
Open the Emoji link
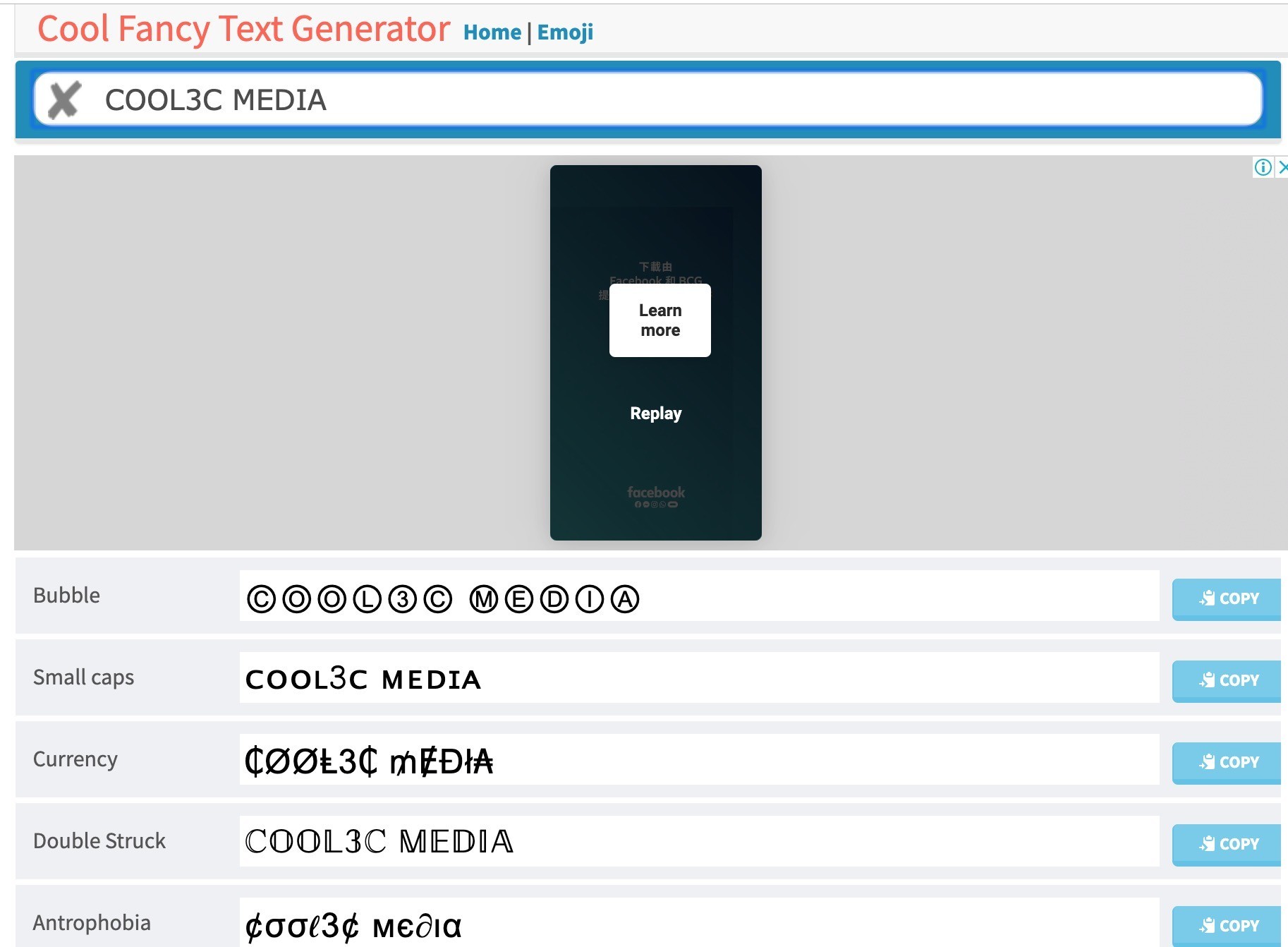[x=565, y=32]
